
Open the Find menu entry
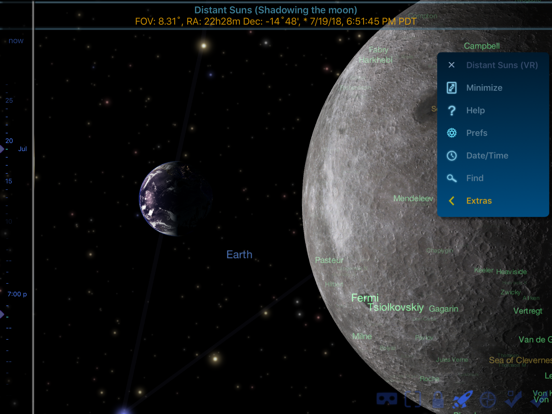click(475, 178)
